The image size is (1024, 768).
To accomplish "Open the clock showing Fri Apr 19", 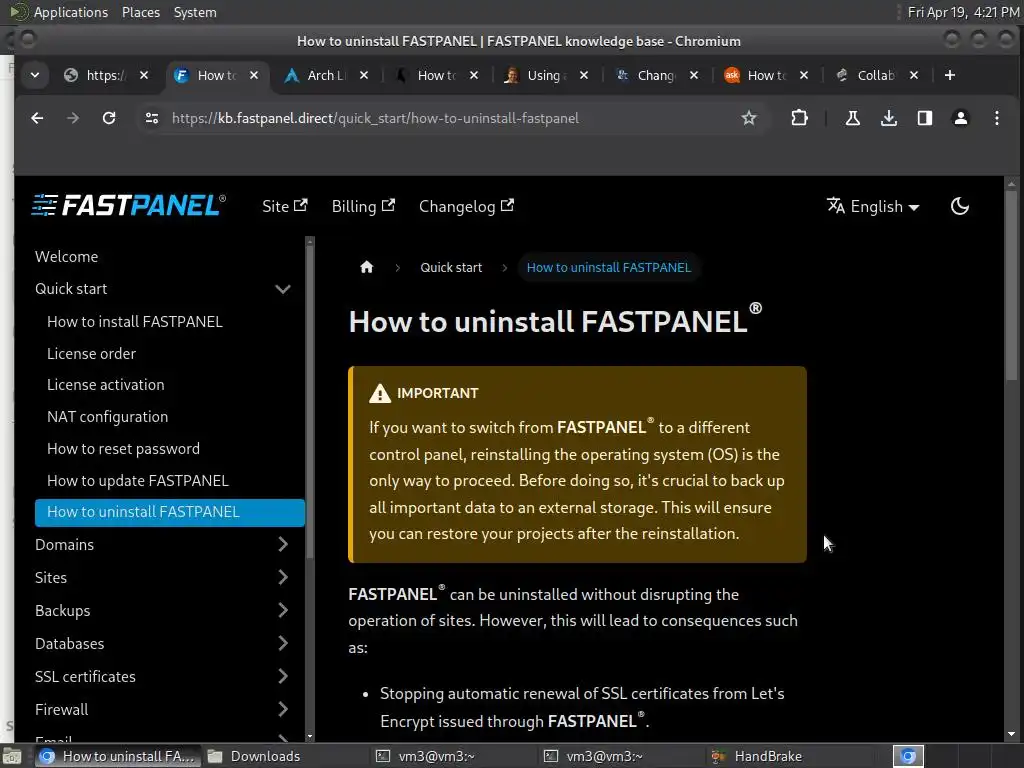I will [x=963, y=12].
